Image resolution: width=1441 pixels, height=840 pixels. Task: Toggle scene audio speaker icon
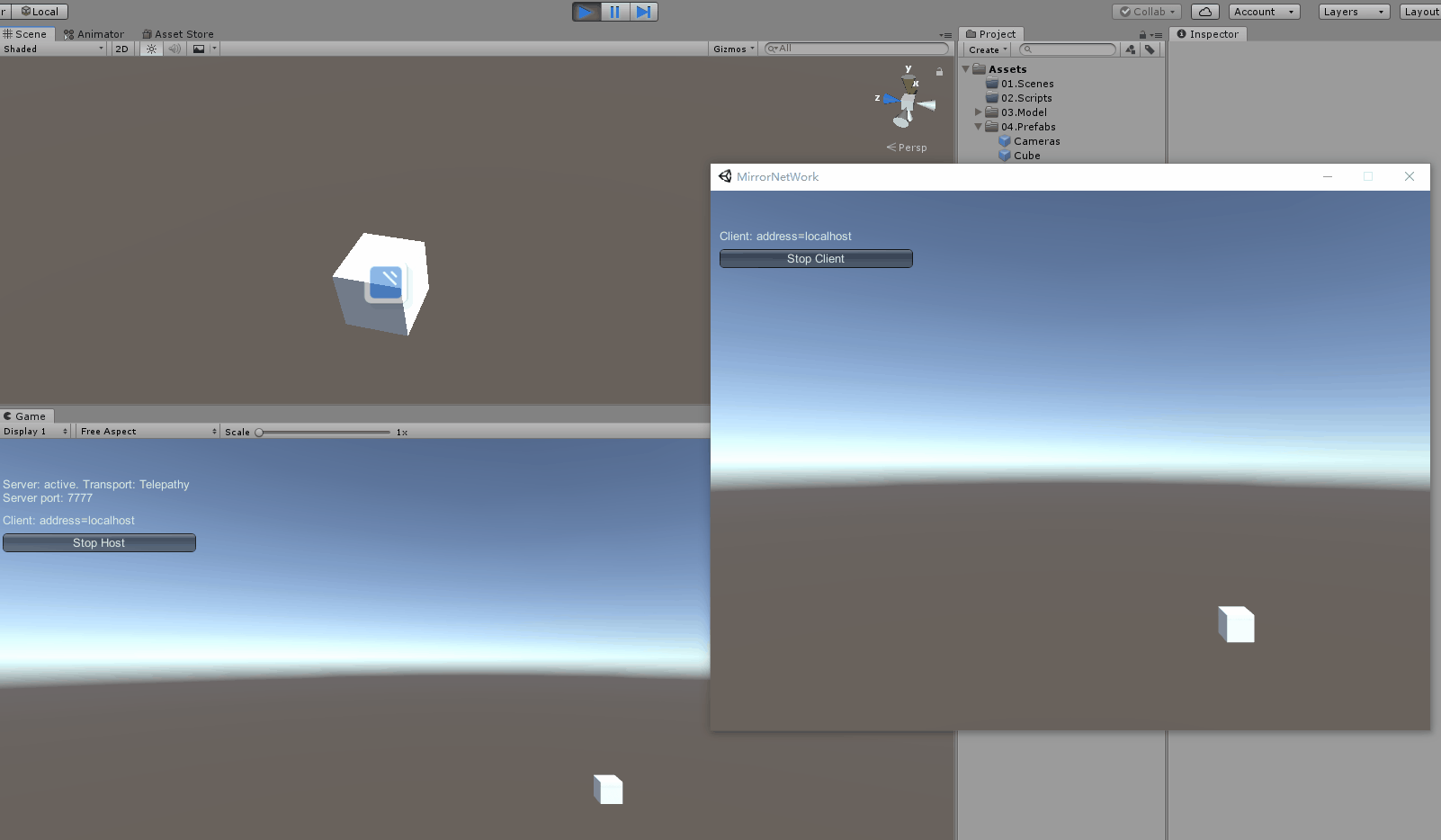point(175,49)
